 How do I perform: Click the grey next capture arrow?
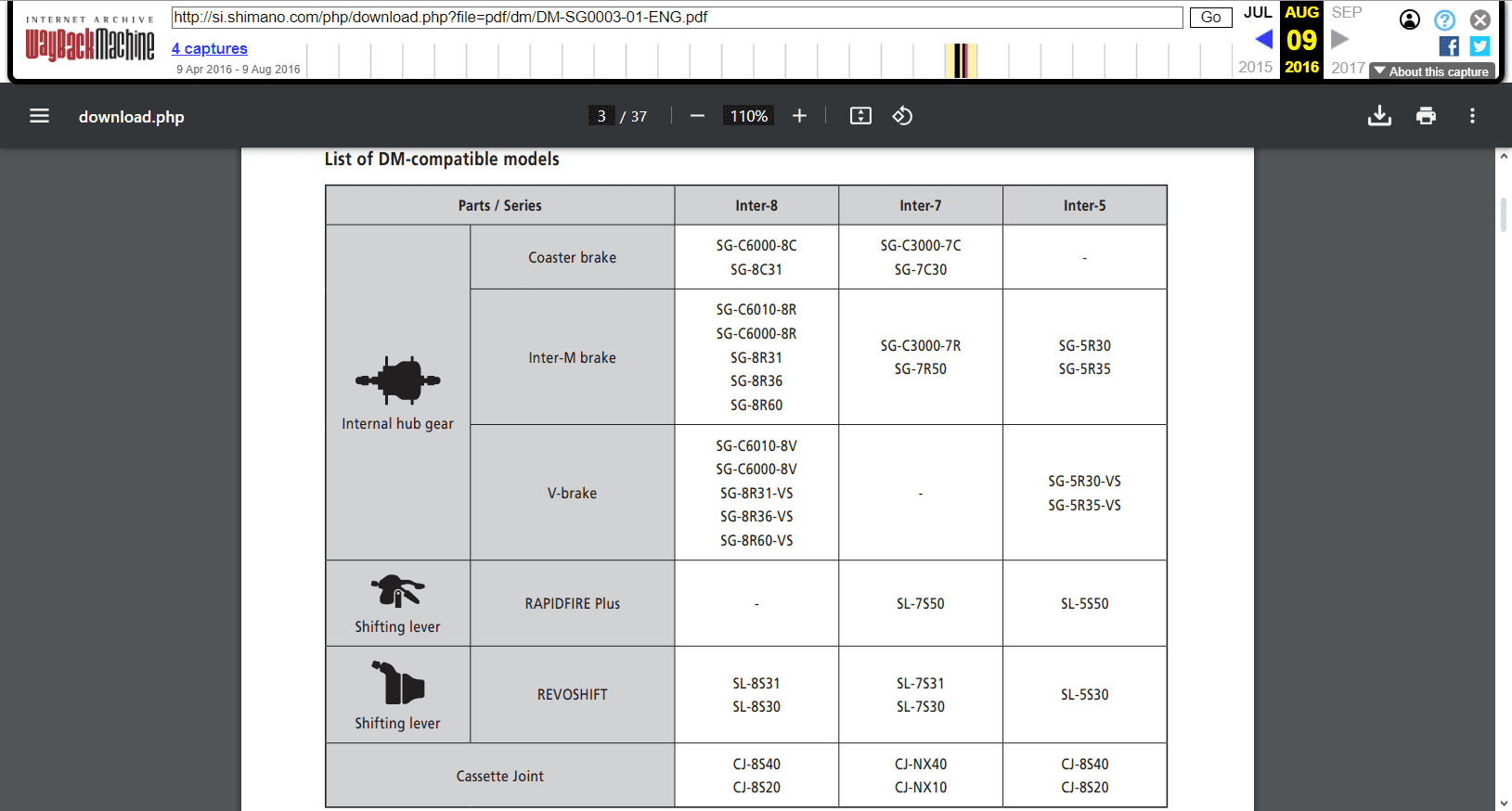tap(1339, 39)
